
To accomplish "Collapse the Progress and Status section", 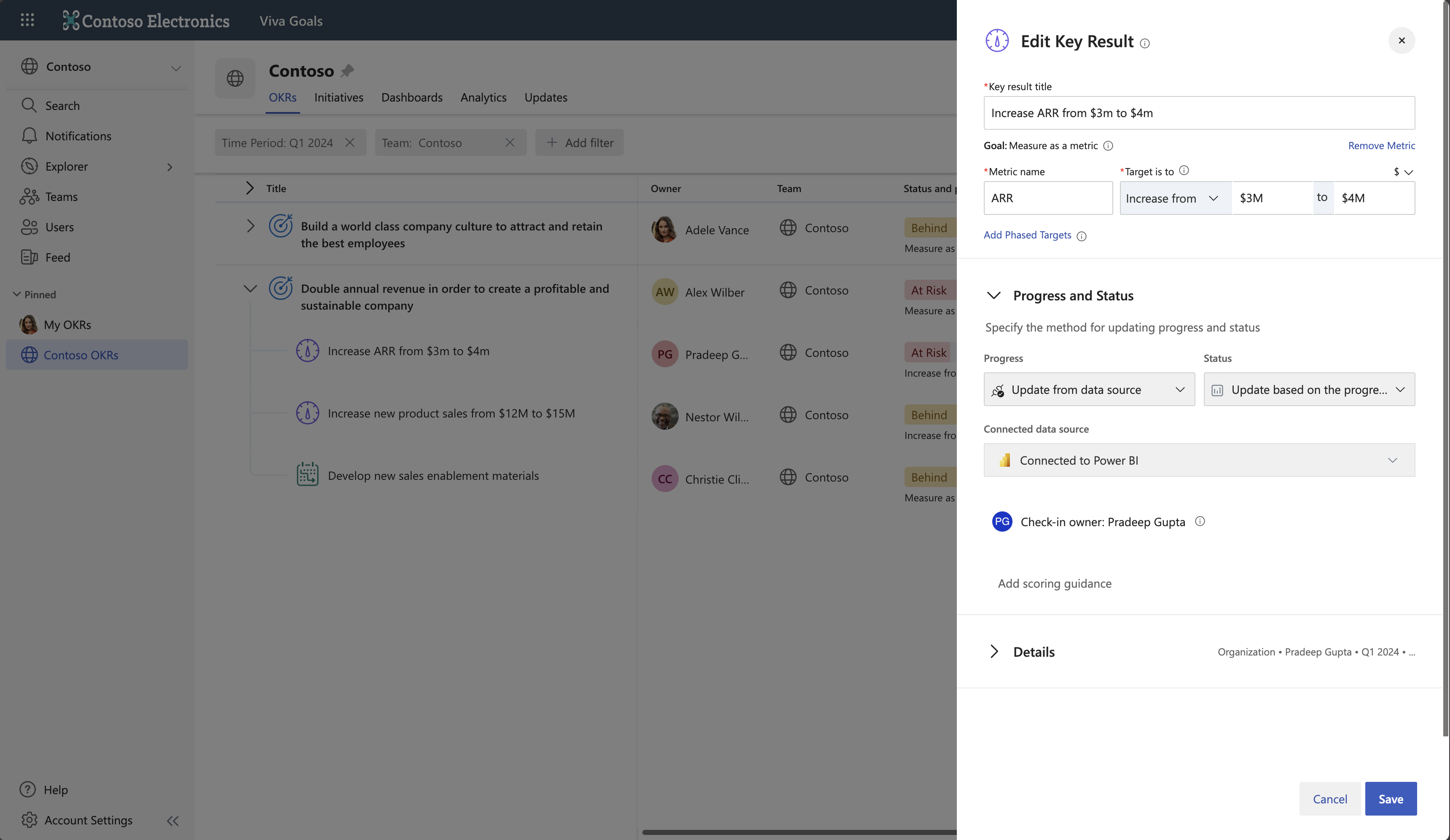I will (x=994, y=296).
